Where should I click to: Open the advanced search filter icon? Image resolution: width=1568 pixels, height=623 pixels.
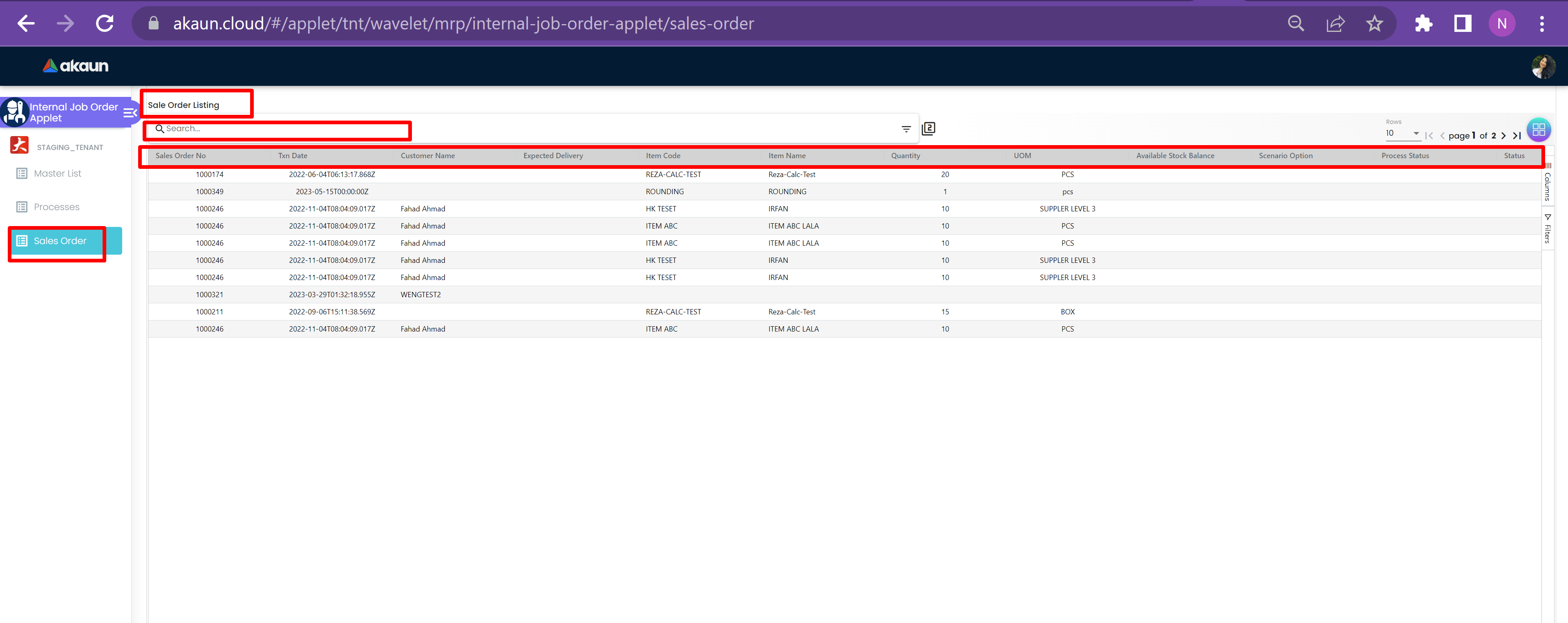click(x=906, y=128)
